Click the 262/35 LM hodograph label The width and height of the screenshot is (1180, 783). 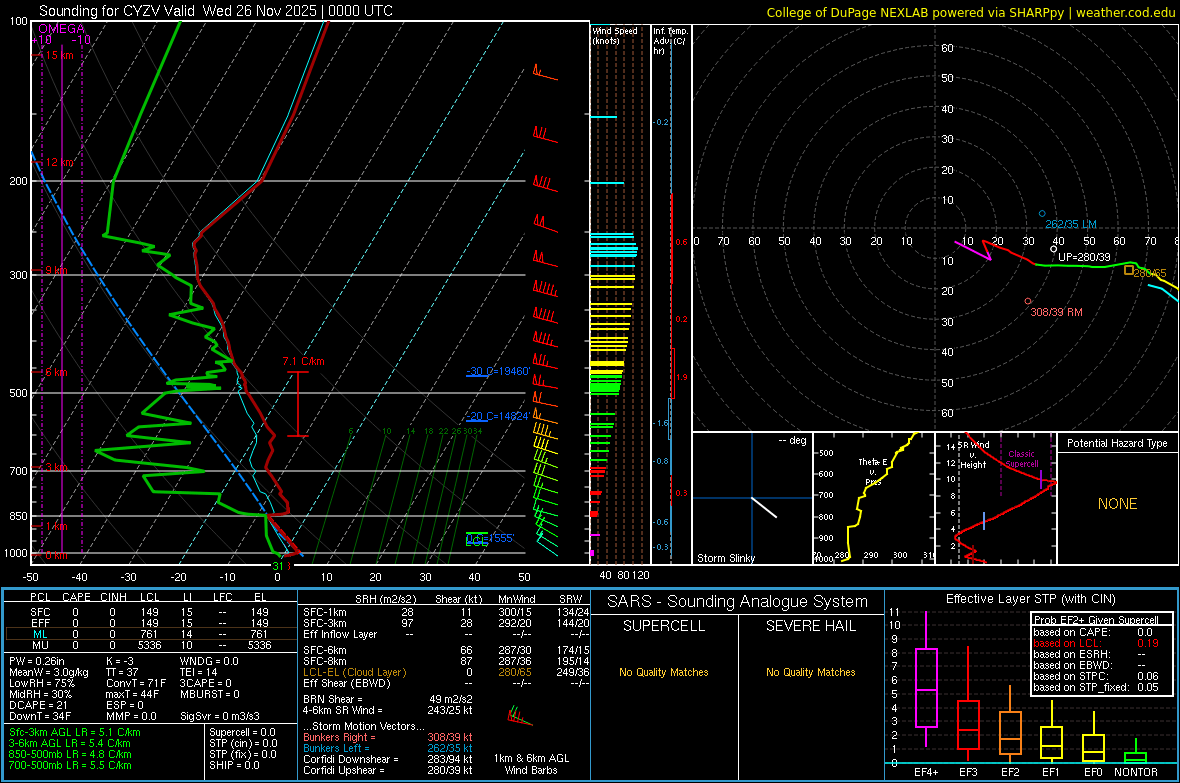[1070, 224]
